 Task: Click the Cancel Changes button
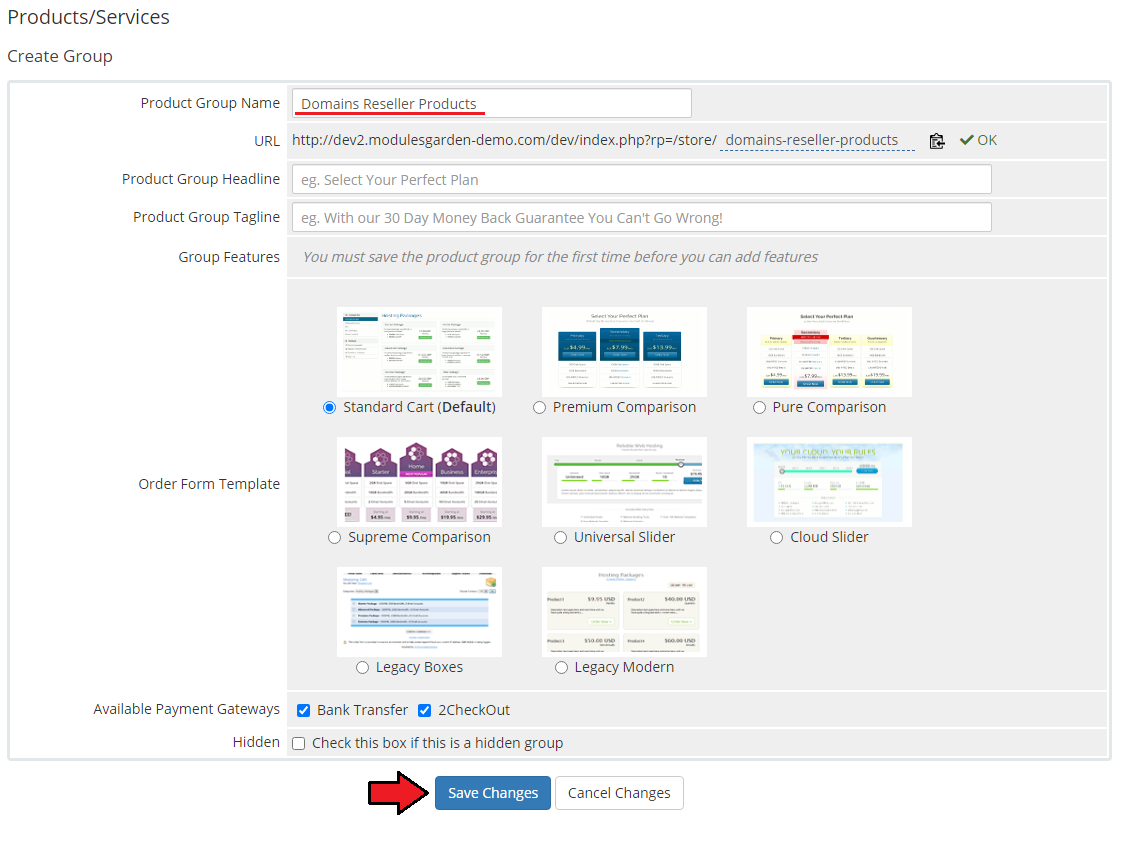pos(619,793)
